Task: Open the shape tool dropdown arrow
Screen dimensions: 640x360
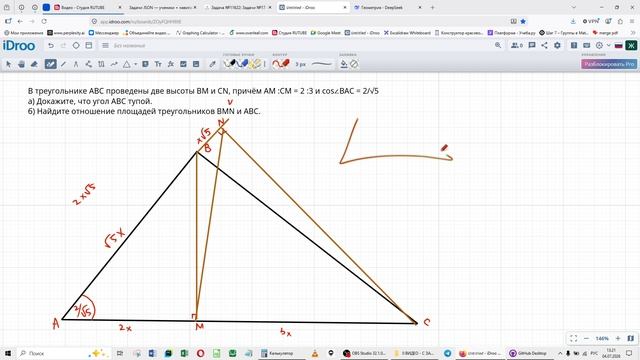Action: tap(136, 64)
